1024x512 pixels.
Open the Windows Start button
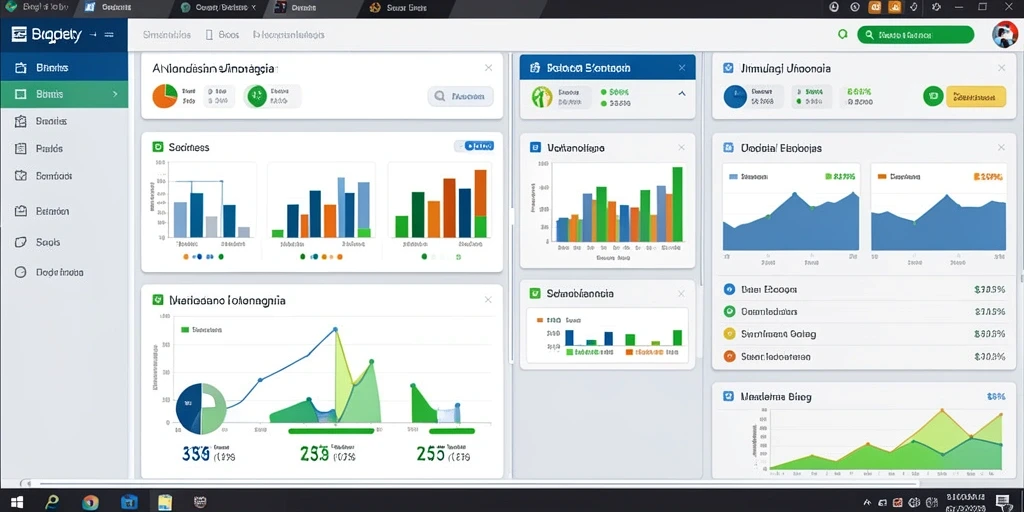pos(17,502)
